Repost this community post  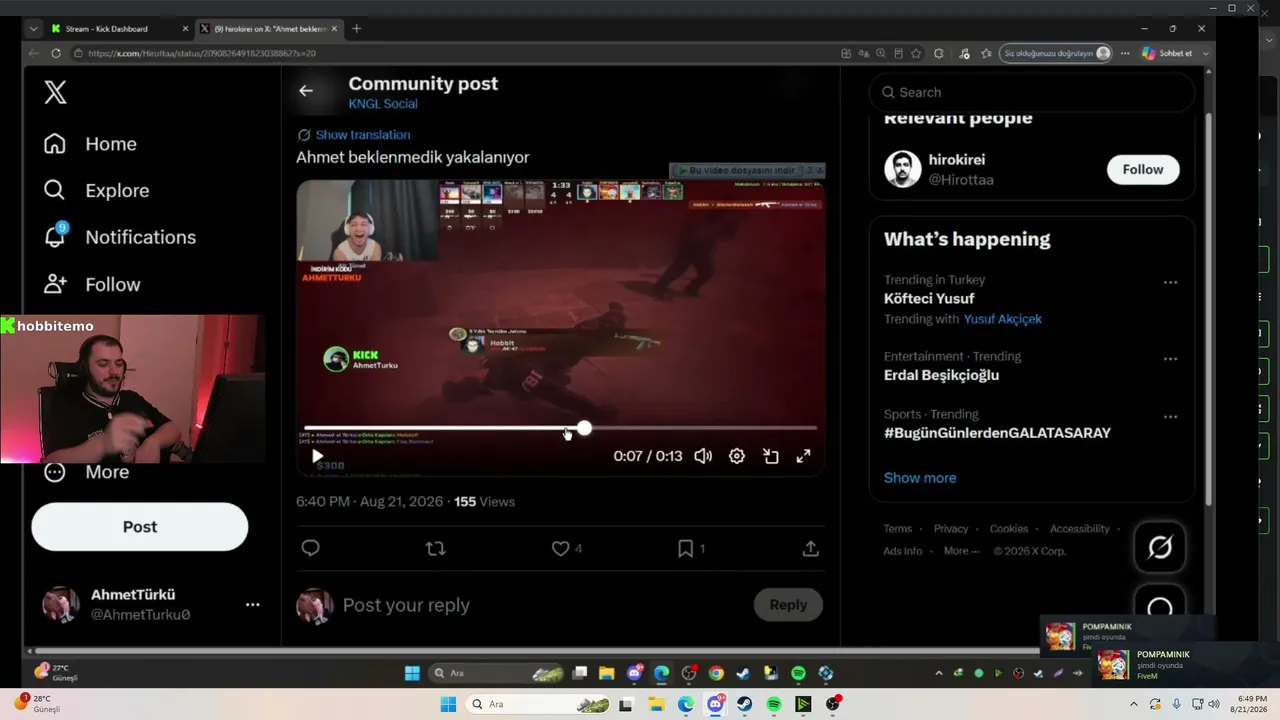tap(435, 548)
